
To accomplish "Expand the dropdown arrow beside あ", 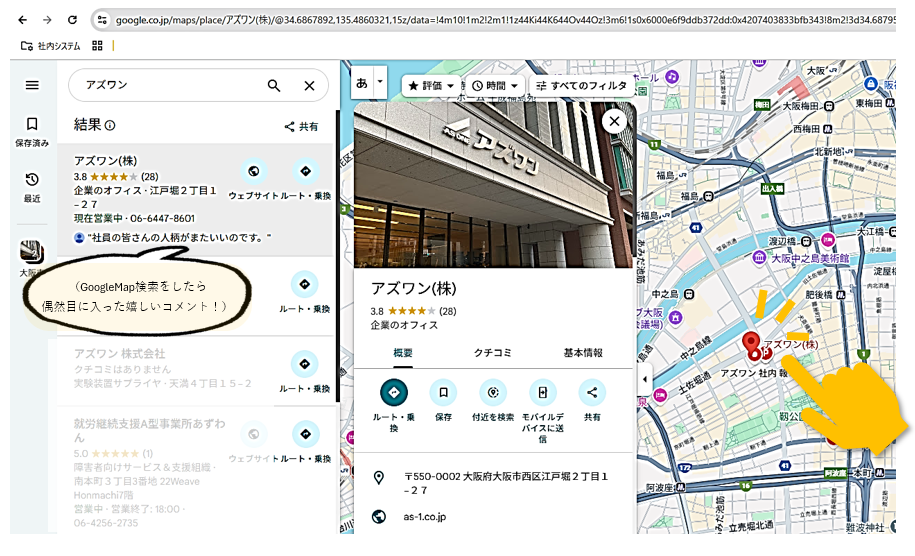I will 380,82.
